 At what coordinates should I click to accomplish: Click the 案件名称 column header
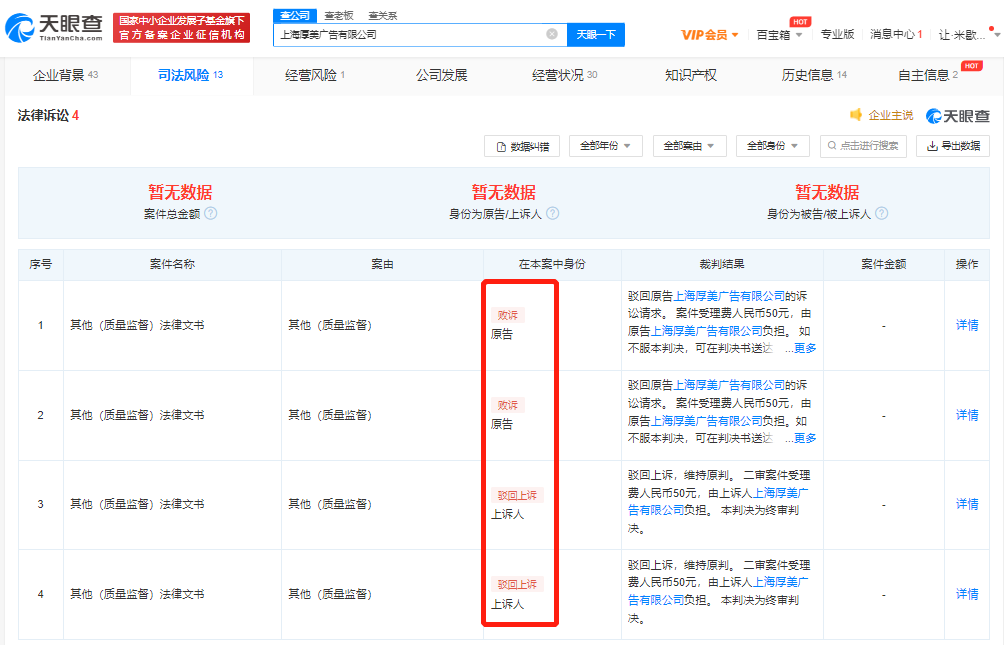(172, 264)
